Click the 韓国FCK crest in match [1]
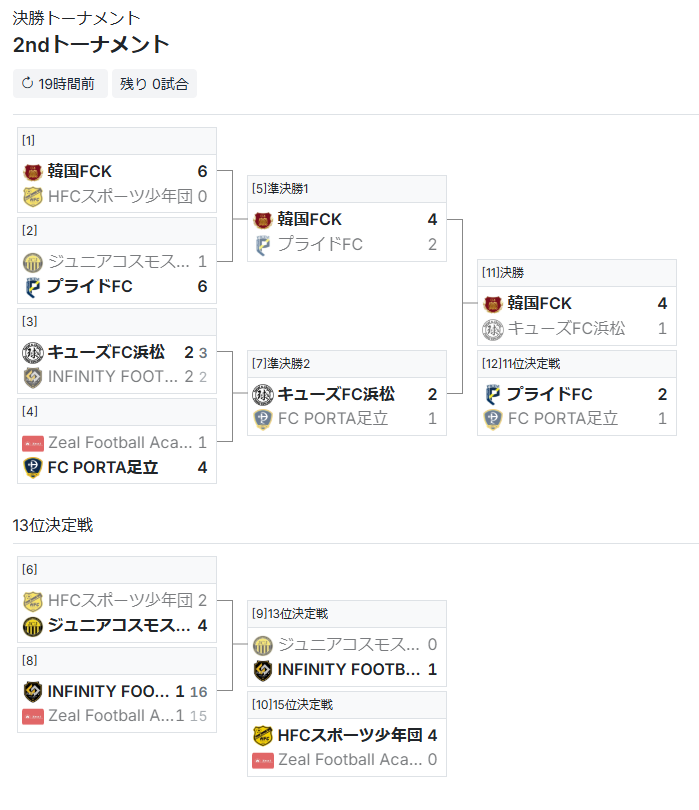Image resolution: width=699 pixels, height=810 pixels. (x=33, y=172)
